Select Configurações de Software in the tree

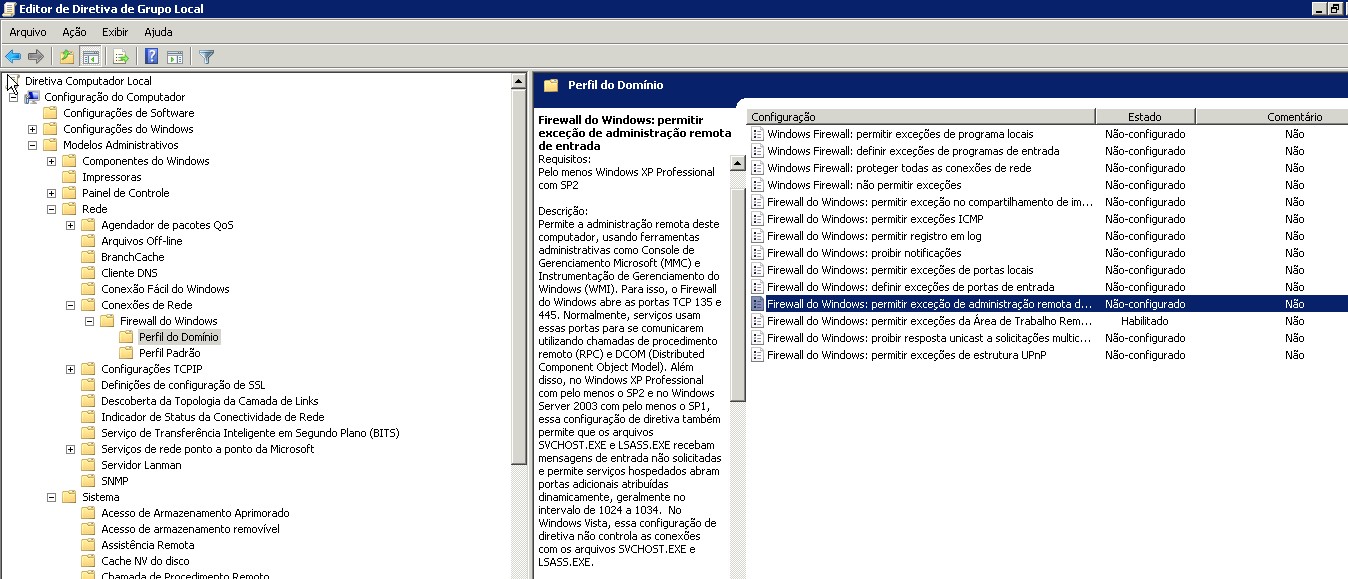pyautogui.click(x=129, y=113)
